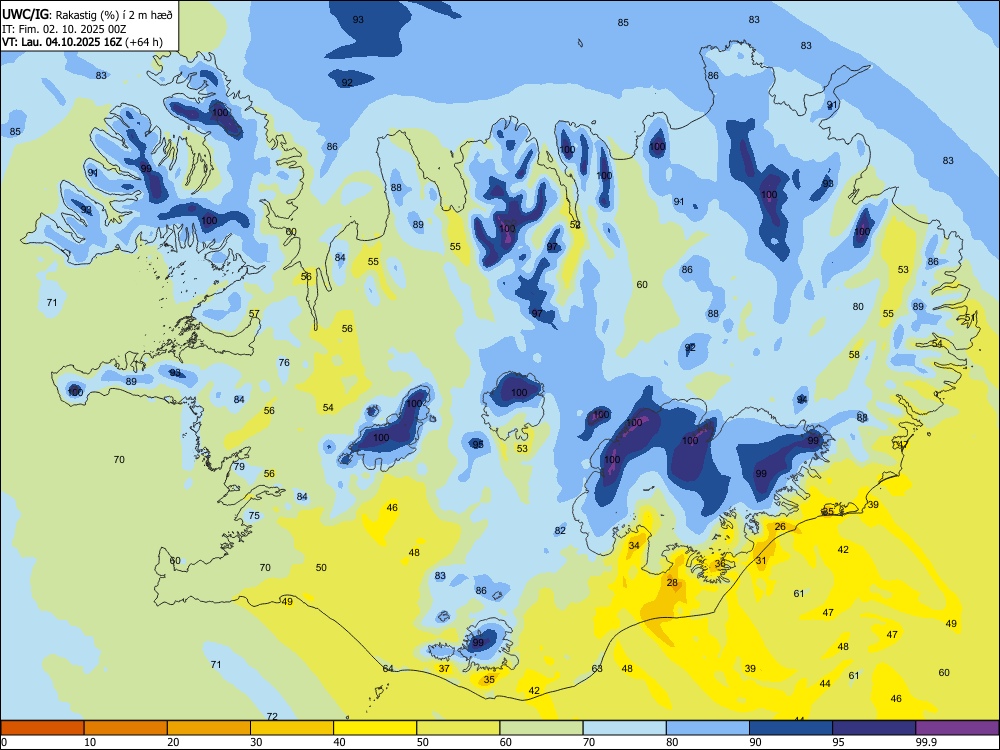Choose the 80–90 medium blue legend swatch

pos(708,728)
